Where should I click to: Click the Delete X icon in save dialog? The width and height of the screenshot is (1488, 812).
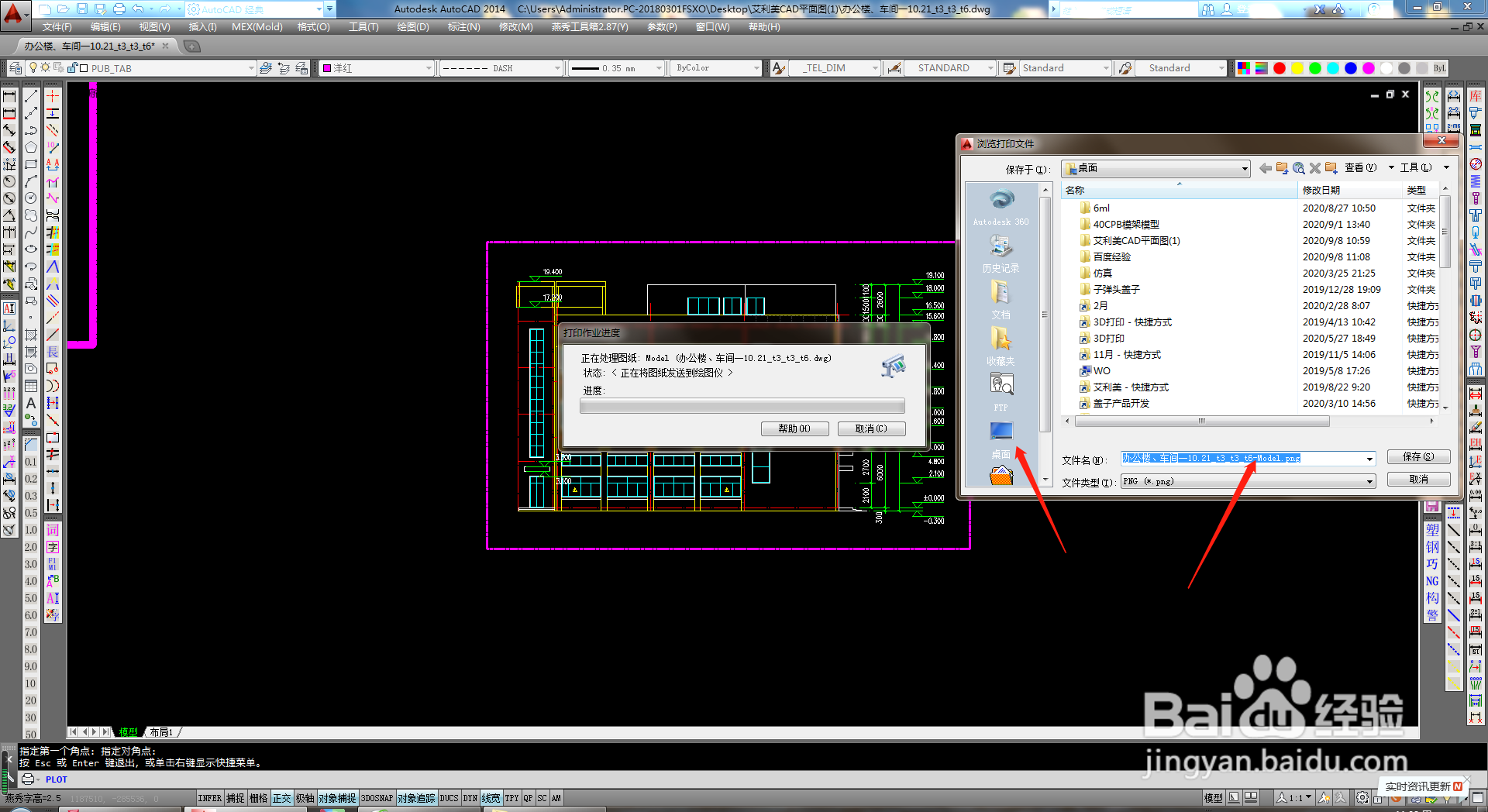click(1314, 168)
